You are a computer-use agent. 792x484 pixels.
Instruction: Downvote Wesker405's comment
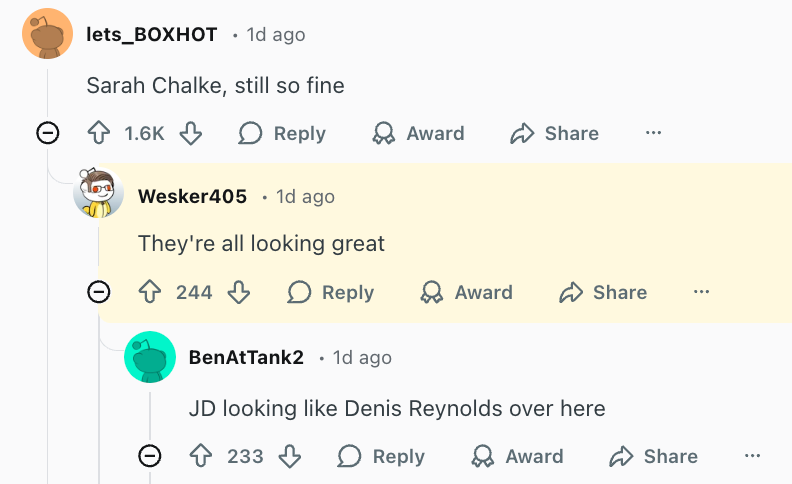[x=238, y=292]
